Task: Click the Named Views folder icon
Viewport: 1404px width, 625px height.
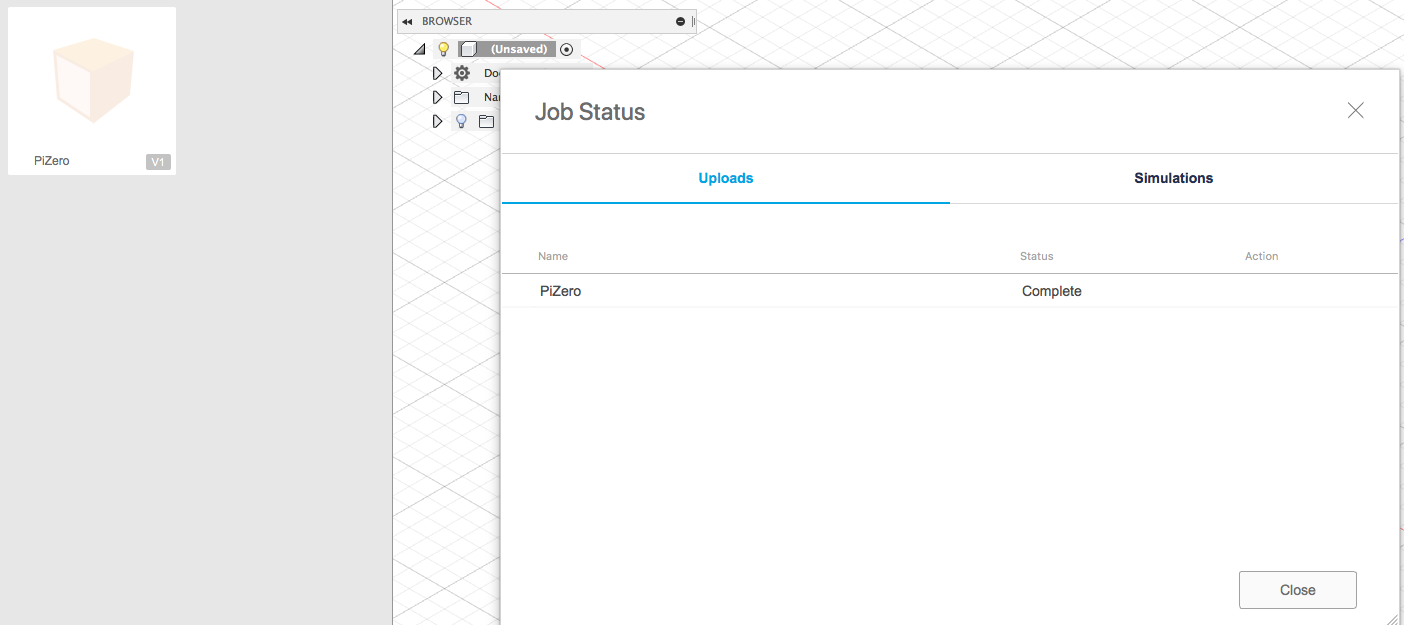Action: [461, 97]
